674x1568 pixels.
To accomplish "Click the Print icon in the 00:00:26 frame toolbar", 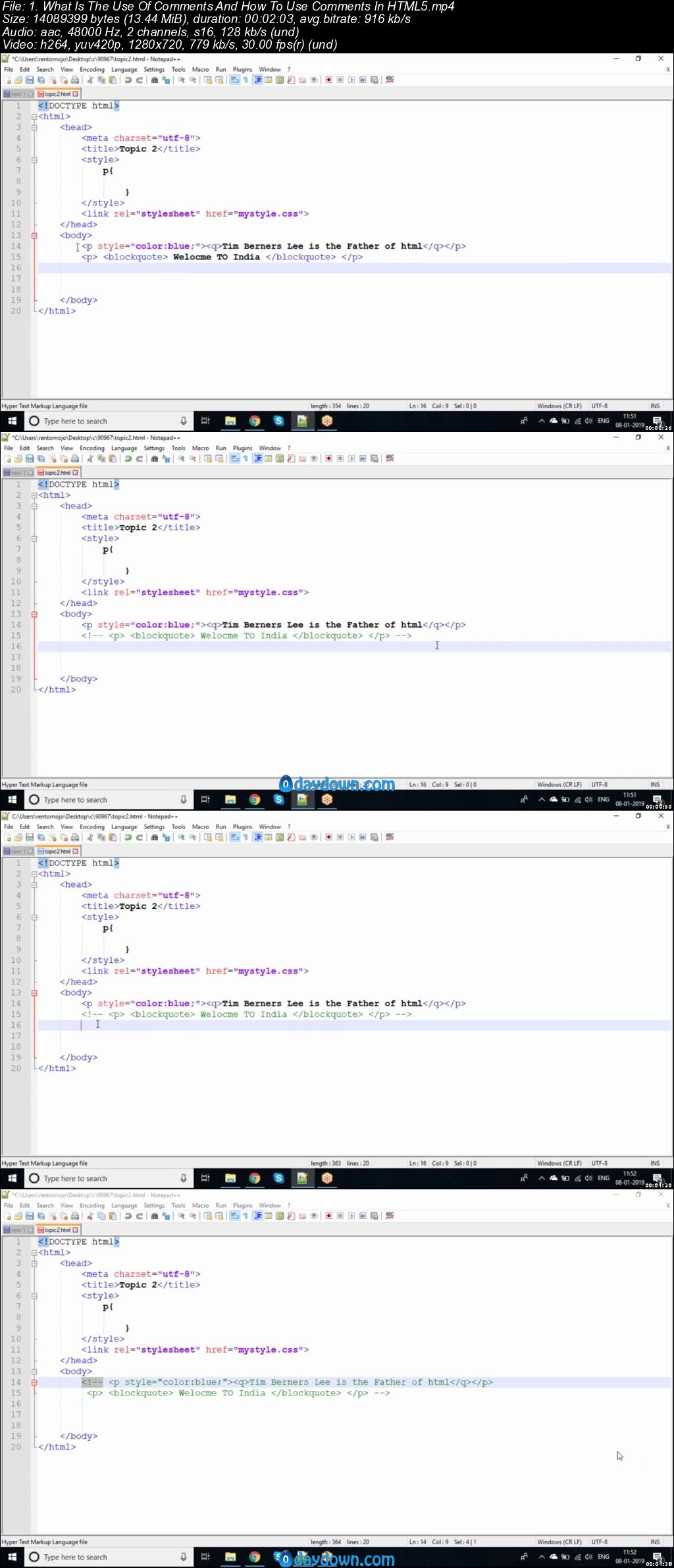I will coord(74,80).
